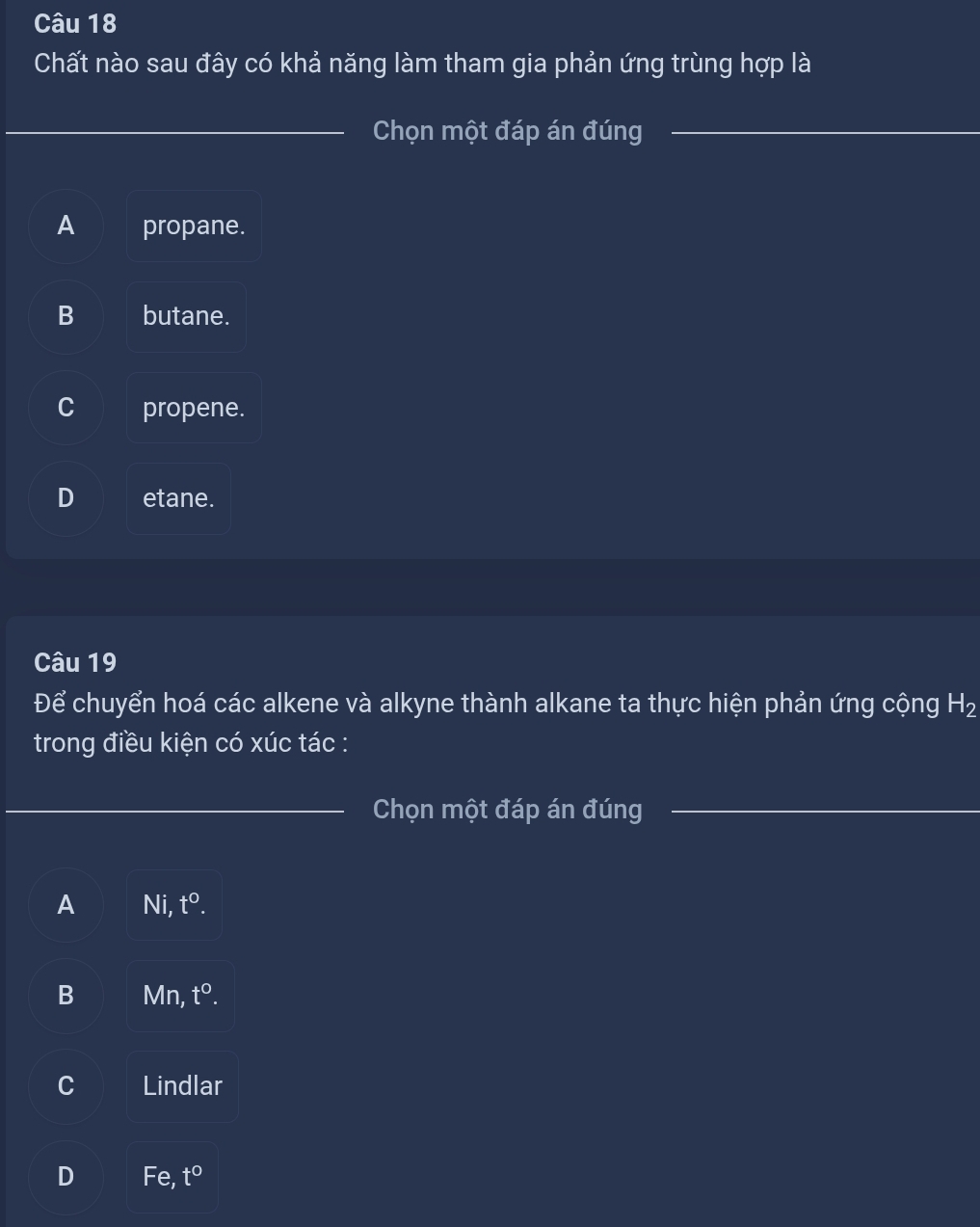The height and width of the screenshot is (1227, 980).
Task: Choose the 'Mn, t°.' answer box
Action: point(180,996)
